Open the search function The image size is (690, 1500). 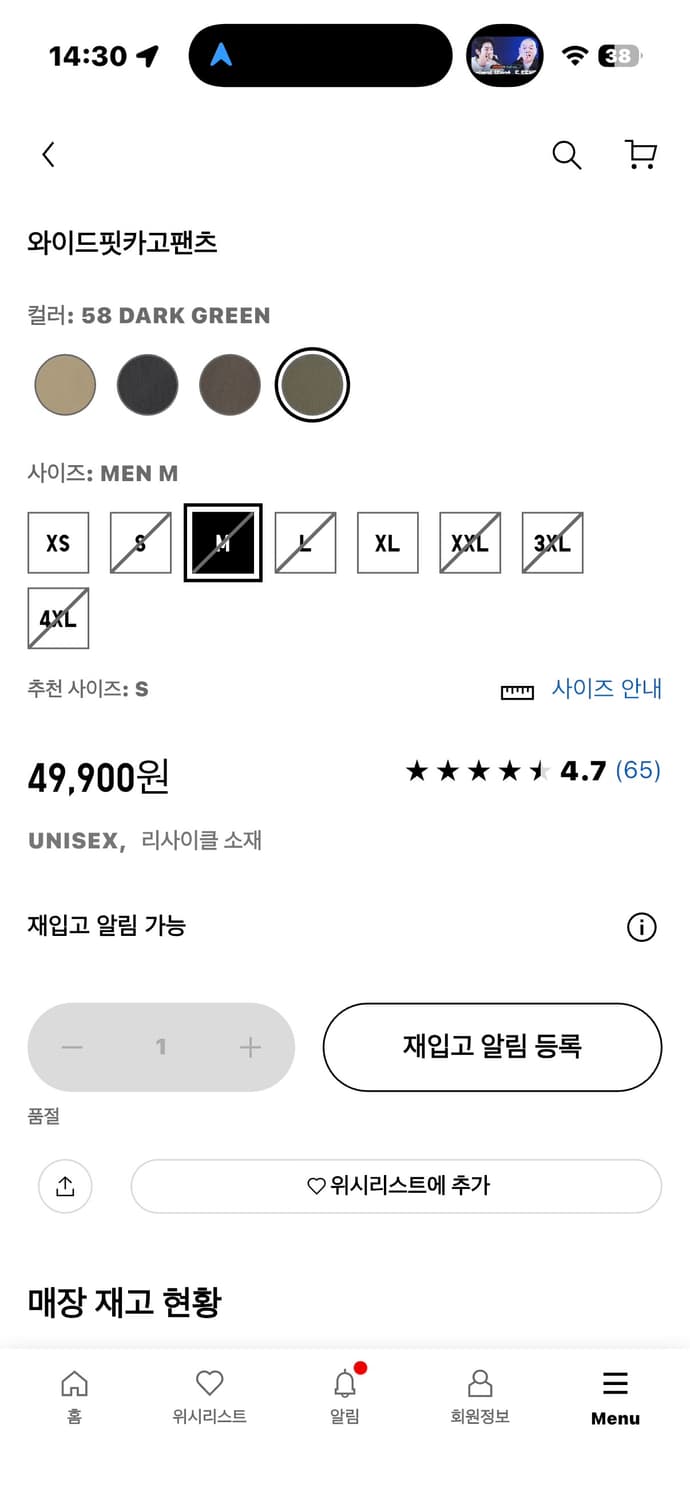pyautogui.click(x=566, y=155)
